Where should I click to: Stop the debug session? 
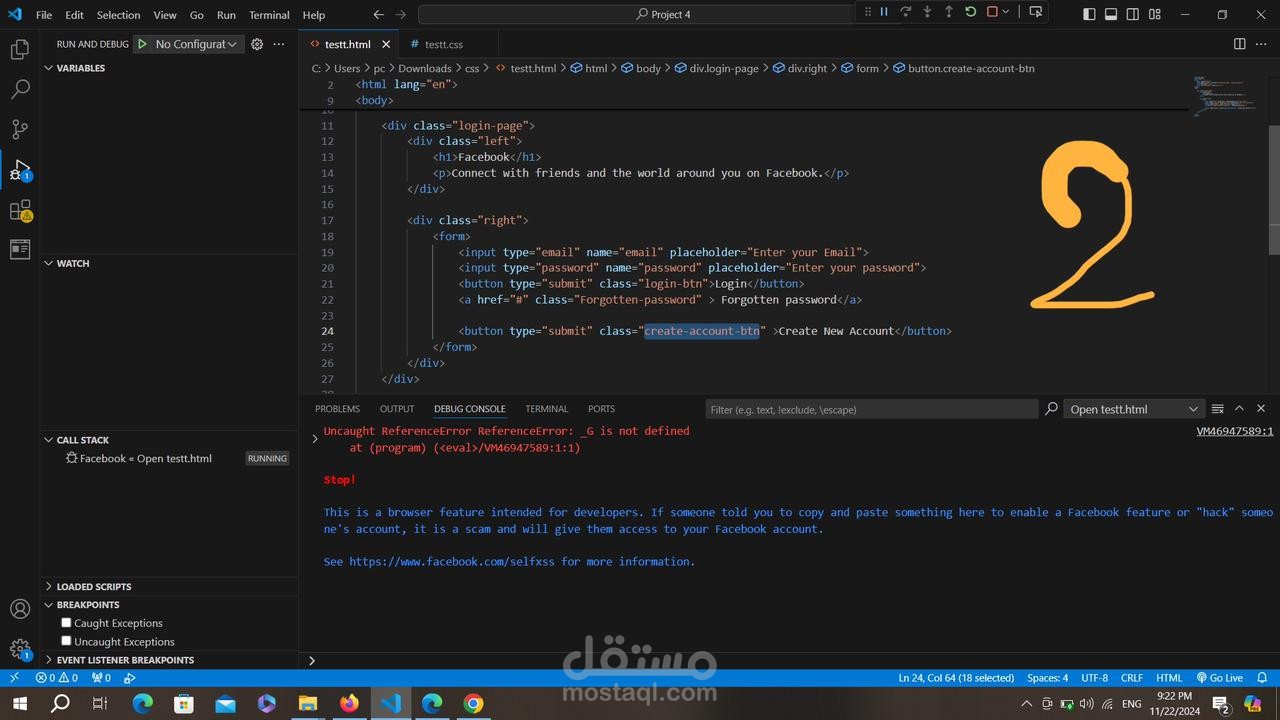992,12
